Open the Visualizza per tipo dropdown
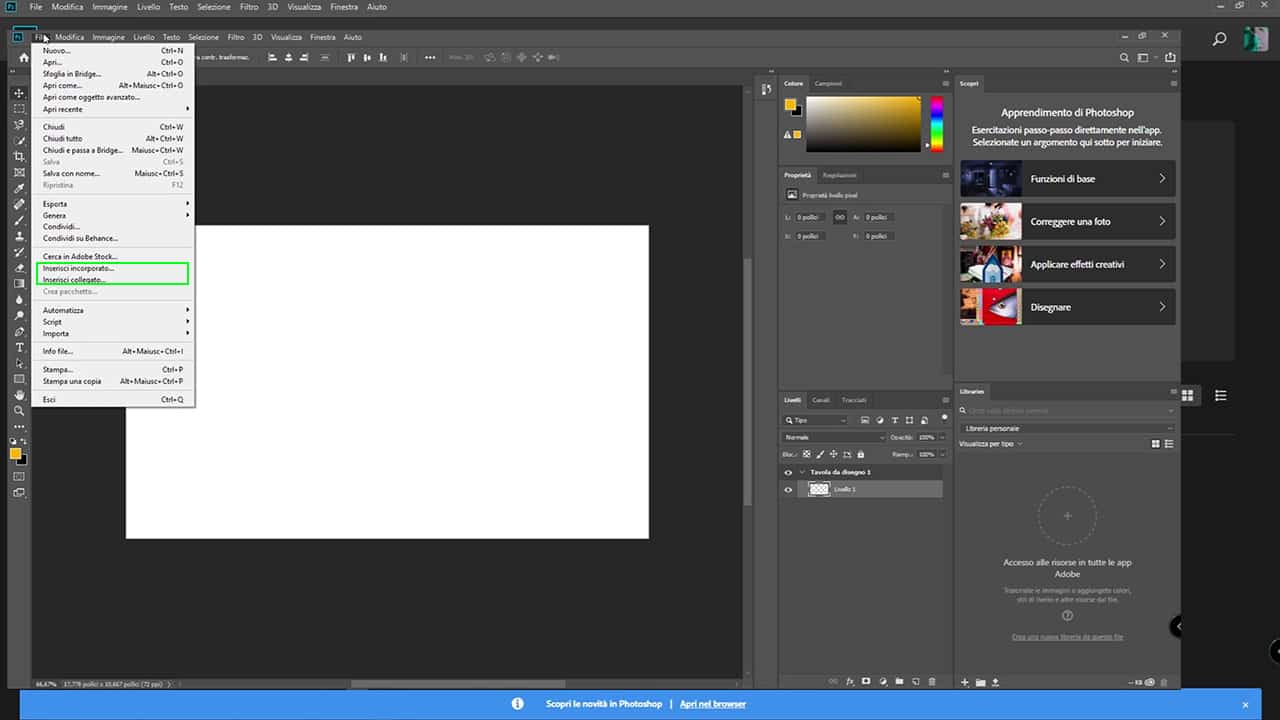 tap(991, 443)
